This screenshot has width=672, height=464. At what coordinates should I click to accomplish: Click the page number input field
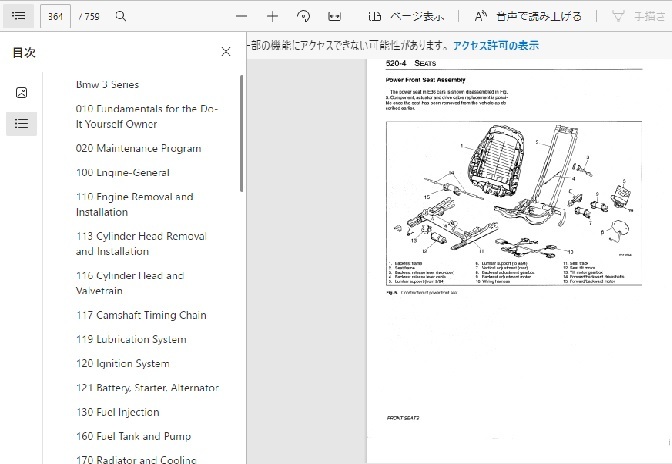point(55,17)
